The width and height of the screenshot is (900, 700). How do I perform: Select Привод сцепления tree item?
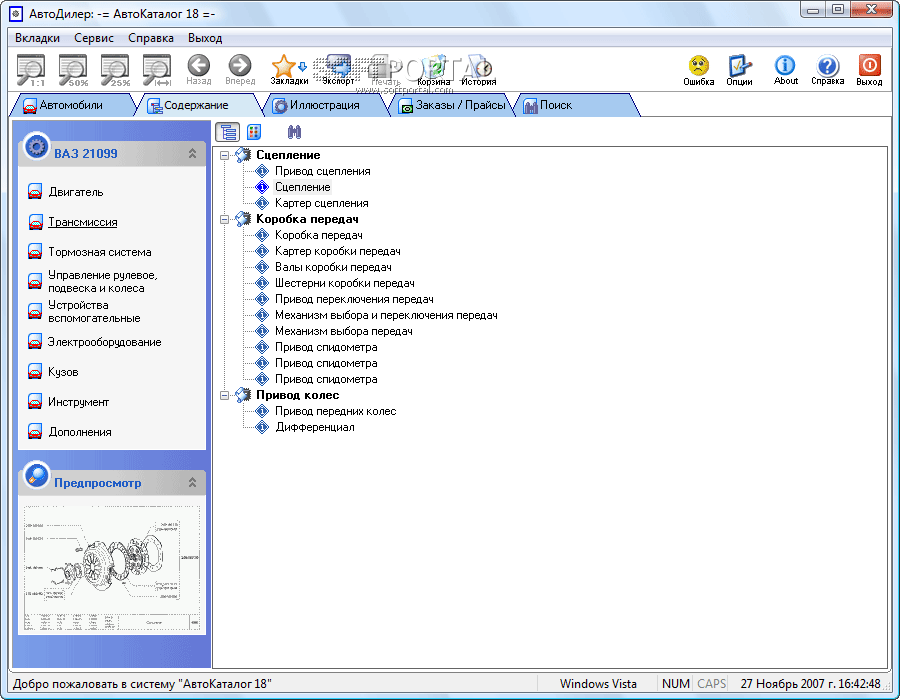323,171
